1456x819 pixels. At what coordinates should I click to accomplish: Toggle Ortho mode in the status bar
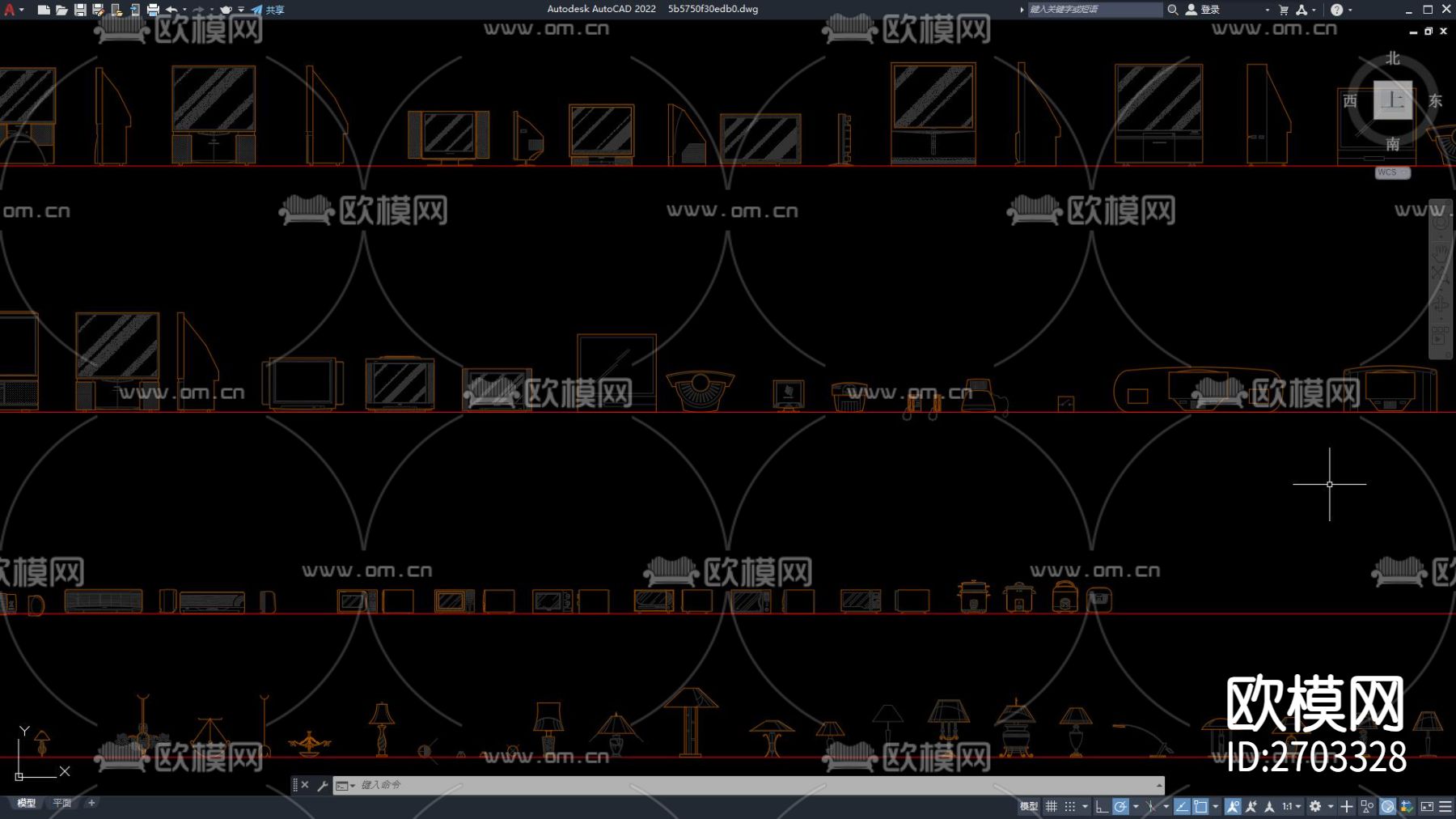coord(1102,806)
